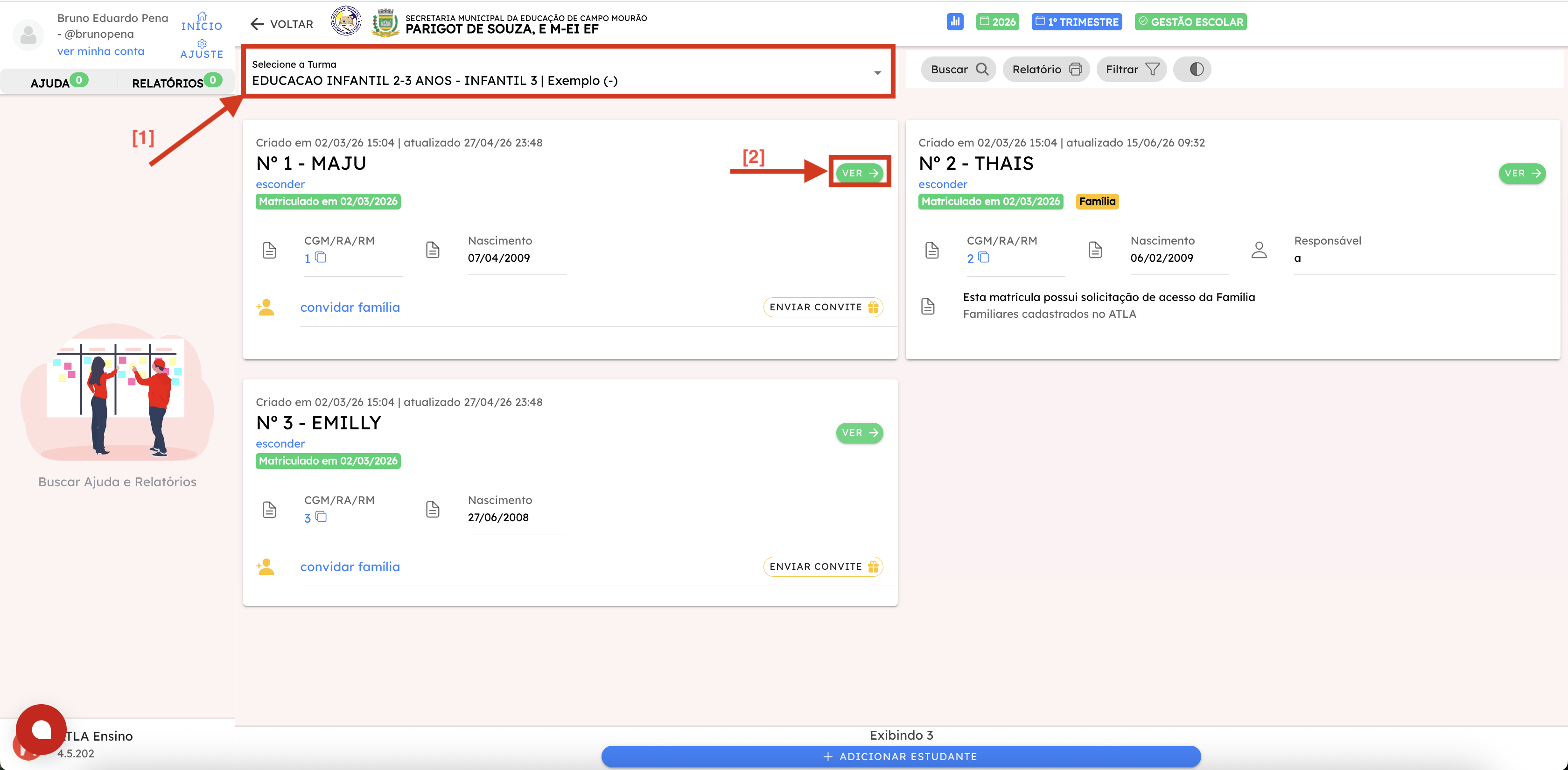Screen dimensions: 1568x770
Task: Open the red chat support bubble
Action: [x=41, y=729]
